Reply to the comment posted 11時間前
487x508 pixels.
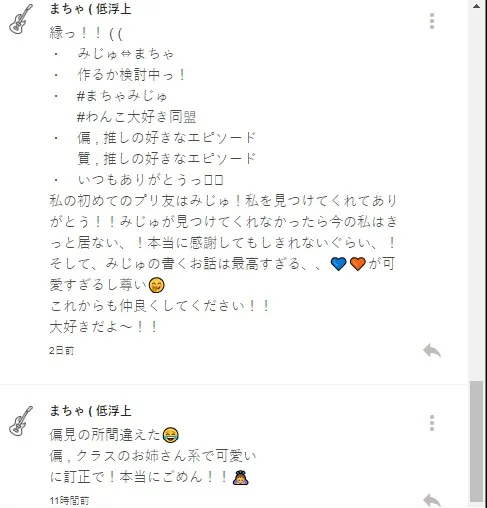(432, 500)
